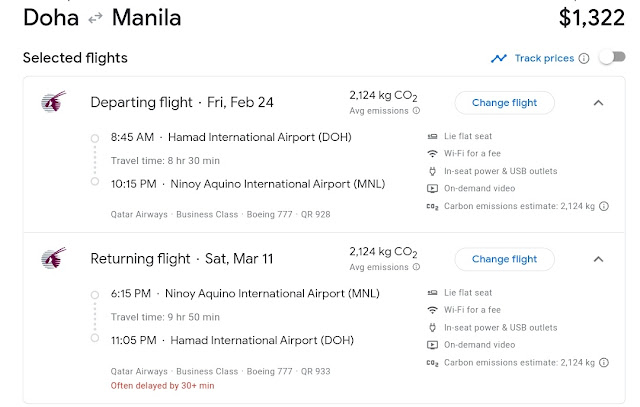Click the Track prices label
The image size is (640, 407).
pyautogui.click(x=544, y=58)
